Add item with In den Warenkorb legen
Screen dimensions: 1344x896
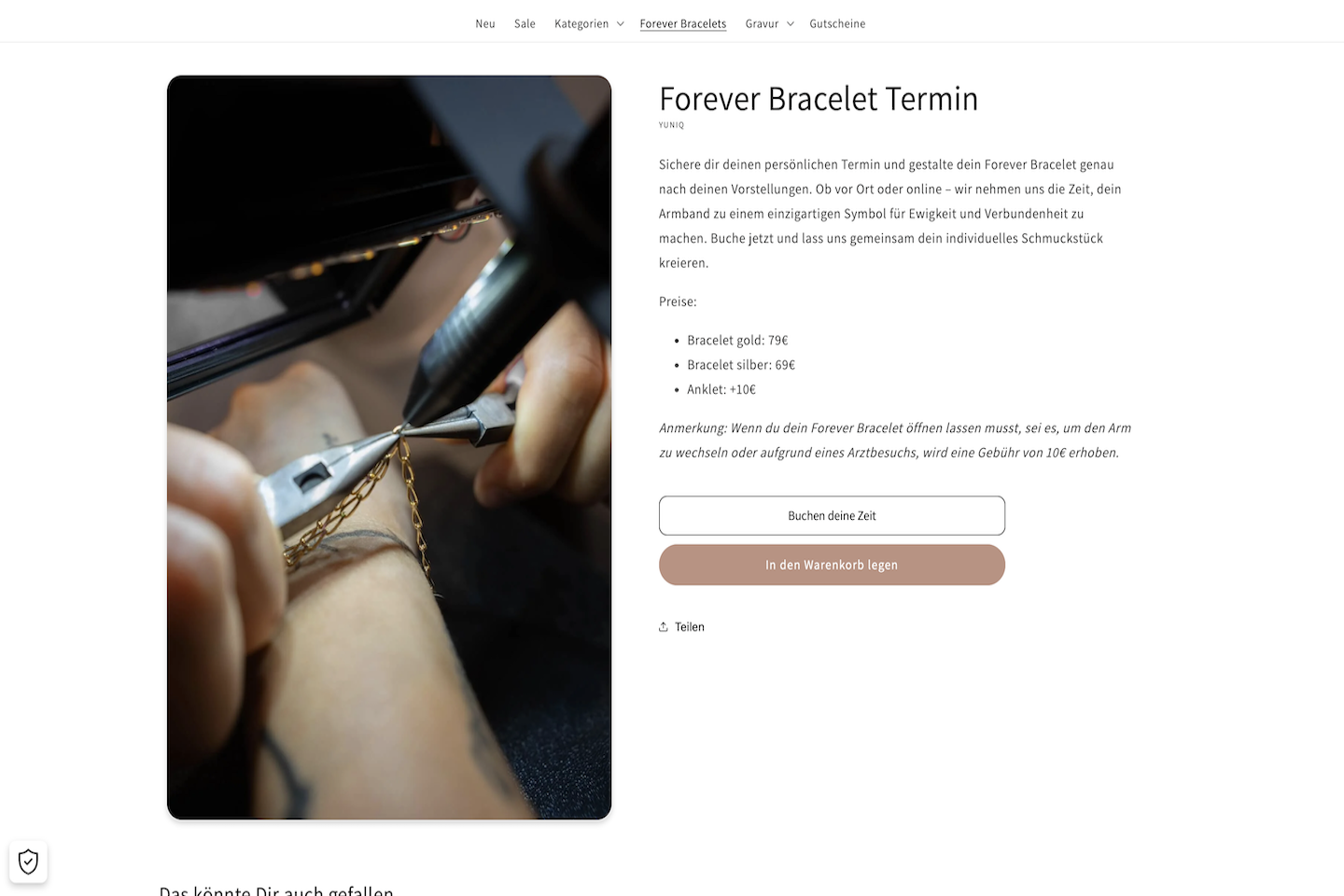coord(832,565)
